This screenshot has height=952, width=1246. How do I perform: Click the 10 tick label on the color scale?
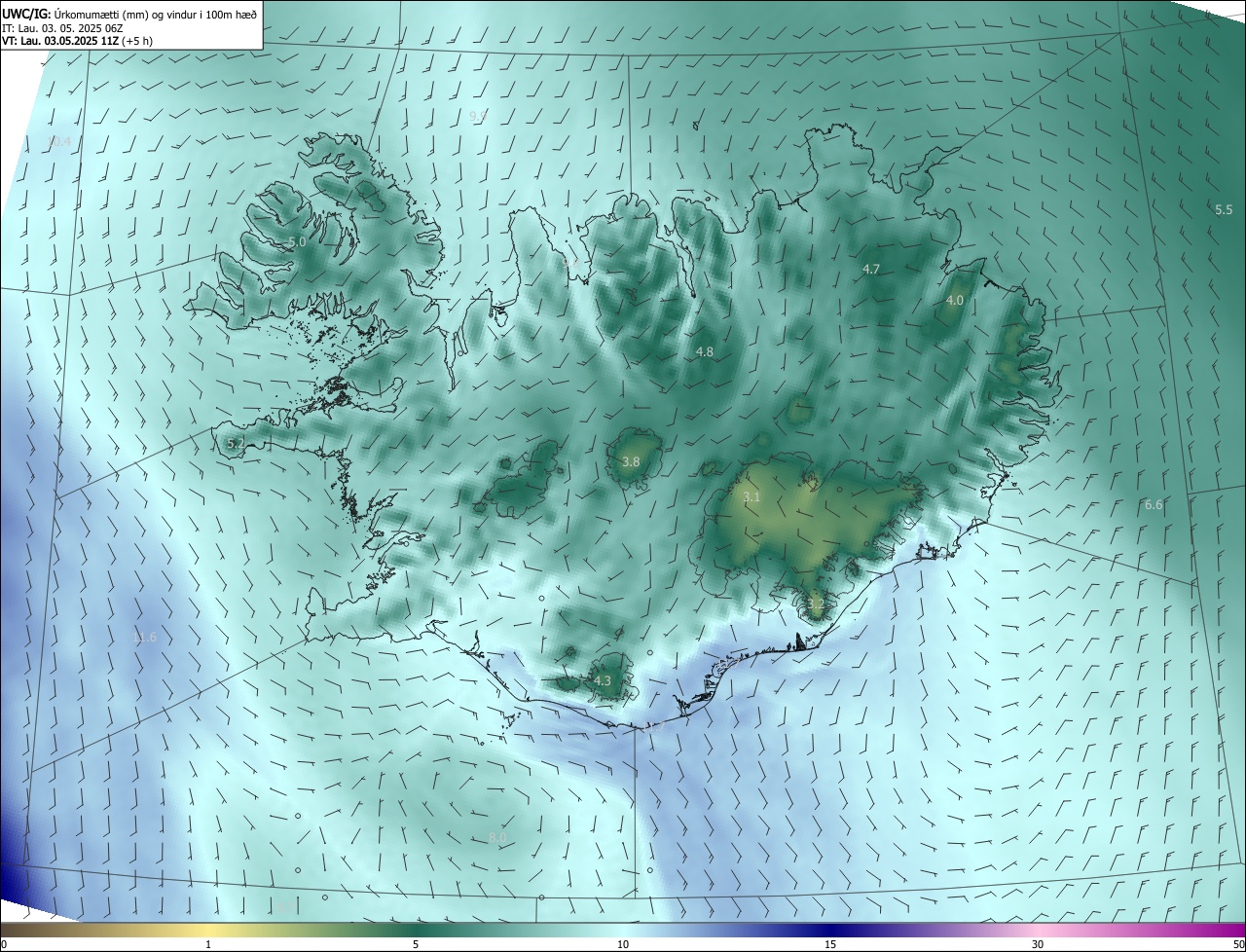pyautogui.click(x=623, y=944)
